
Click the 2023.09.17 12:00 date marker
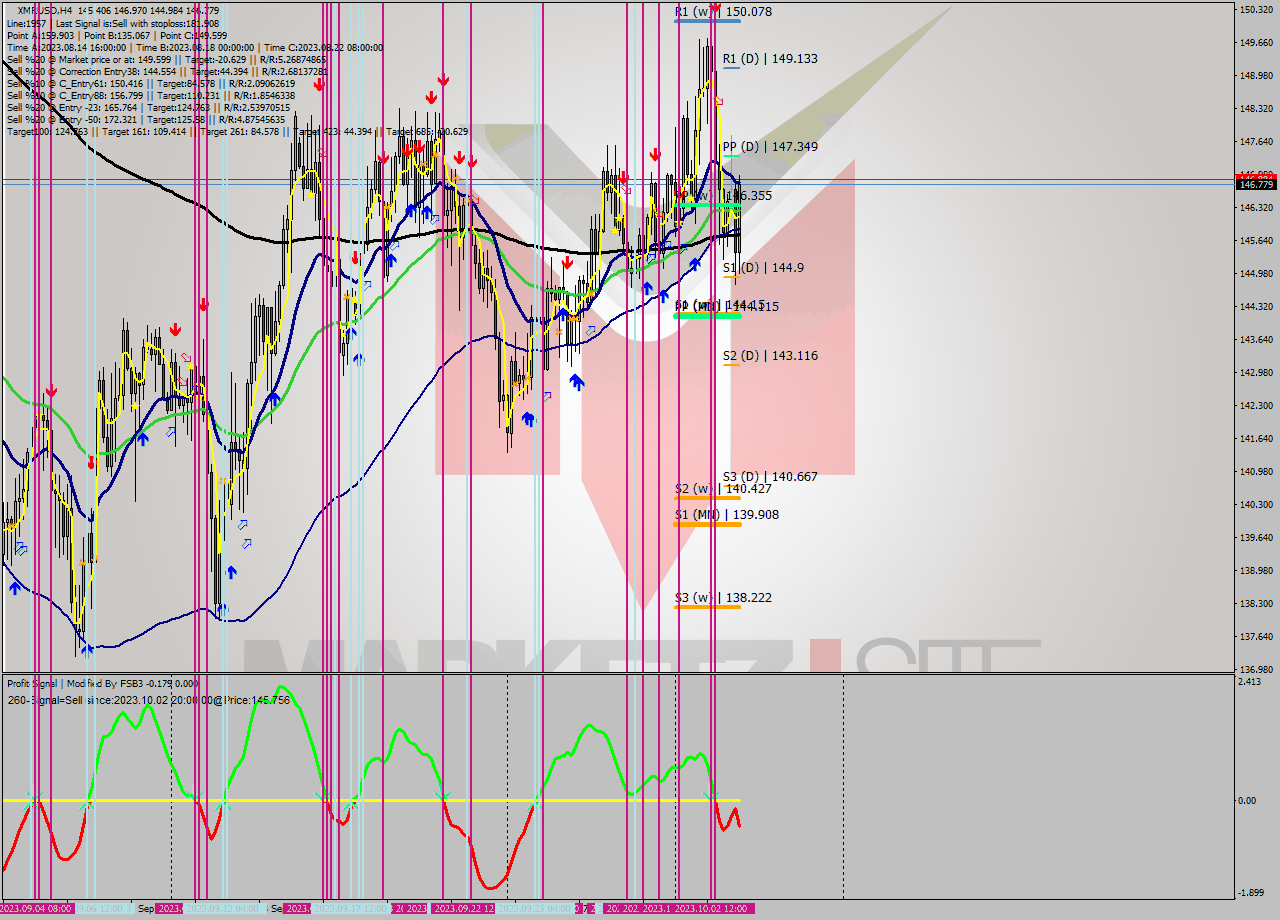(x=351, y=908)
